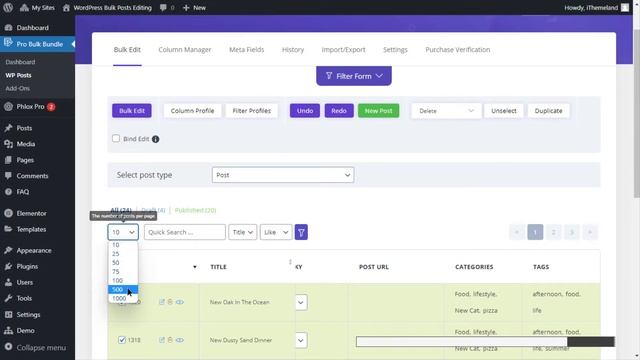Click the purple quick filter funnel button
The height and width of the screenshot is (360, 640).
(301, 232)
